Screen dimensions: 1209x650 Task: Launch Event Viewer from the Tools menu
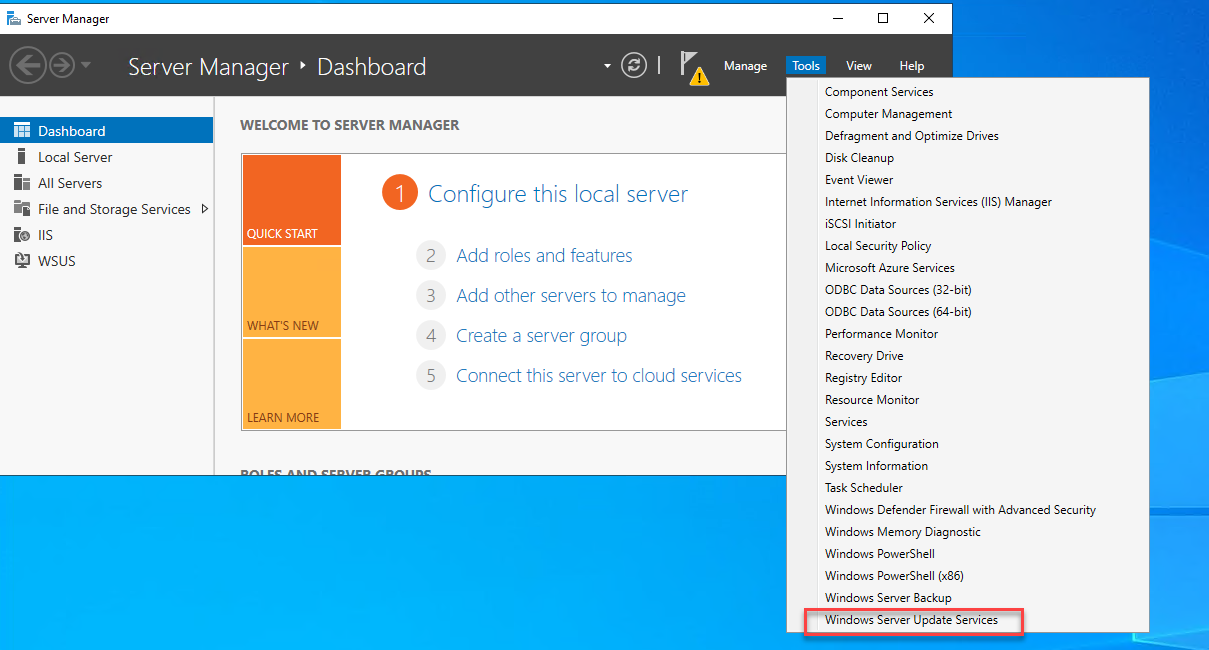tap(860, 179)
